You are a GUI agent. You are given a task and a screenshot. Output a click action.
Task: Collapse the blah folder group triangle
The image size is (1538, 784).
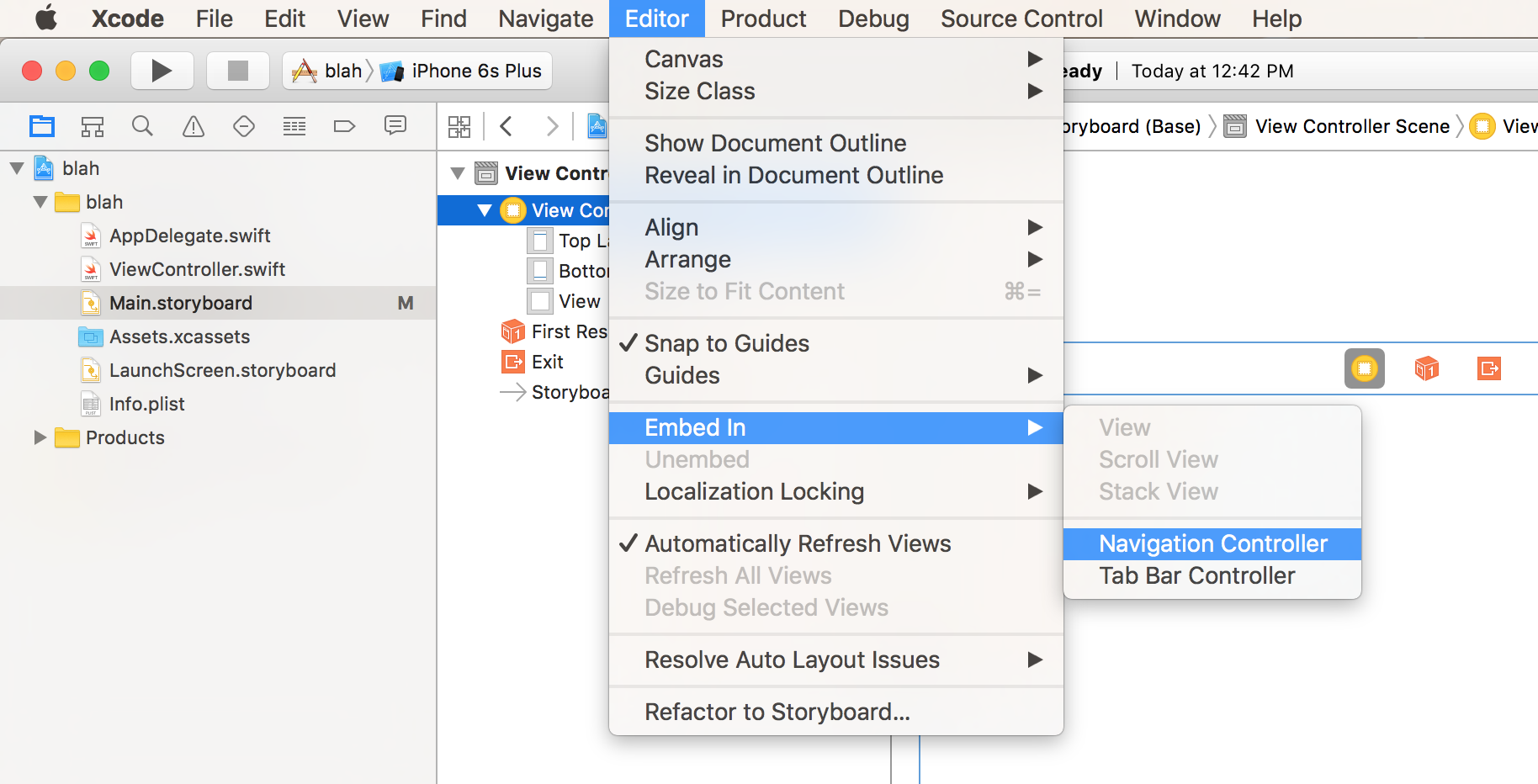click(x=40, y=202)
